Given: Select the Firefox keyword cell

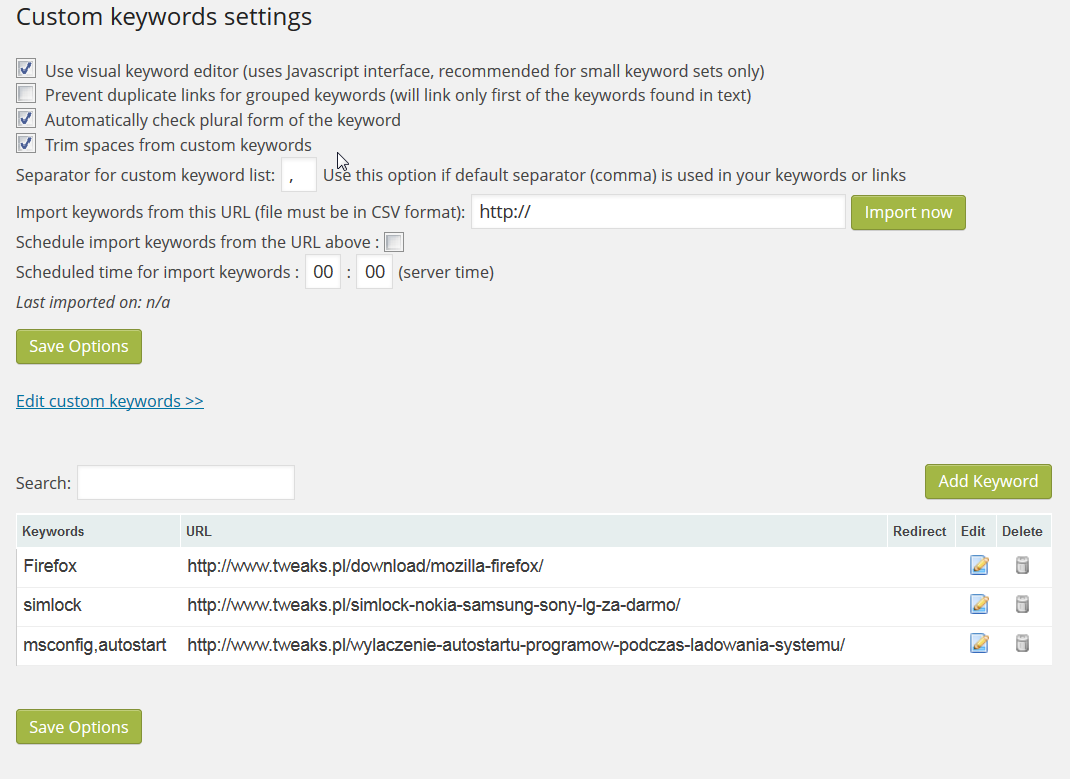Looking at the screenshot, I should [99, 567].
